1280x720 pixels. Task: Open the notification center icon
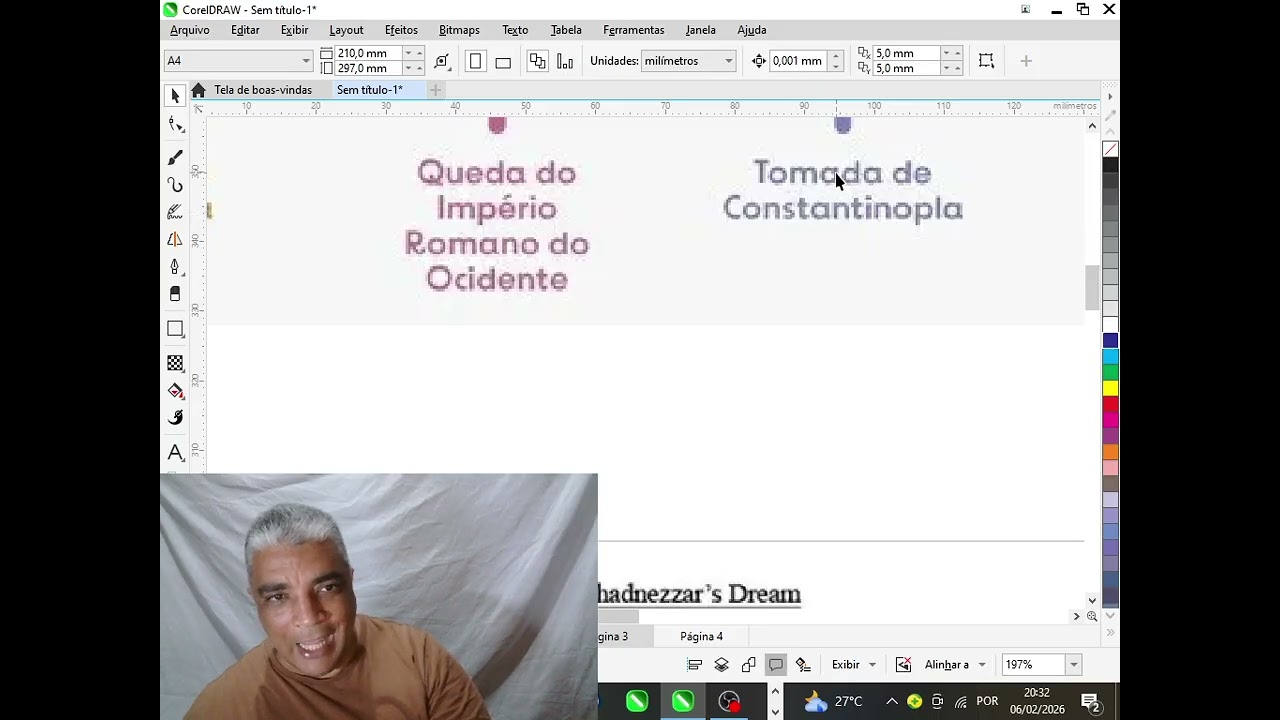pyautogui.click(x=1091, y=701)
